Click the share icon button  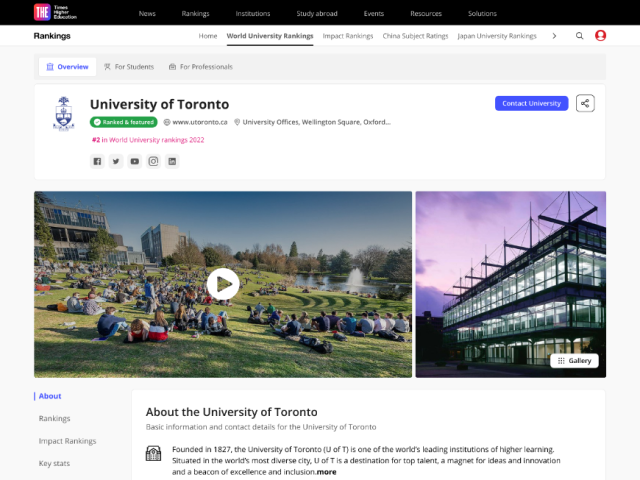[x=586, y=103]
